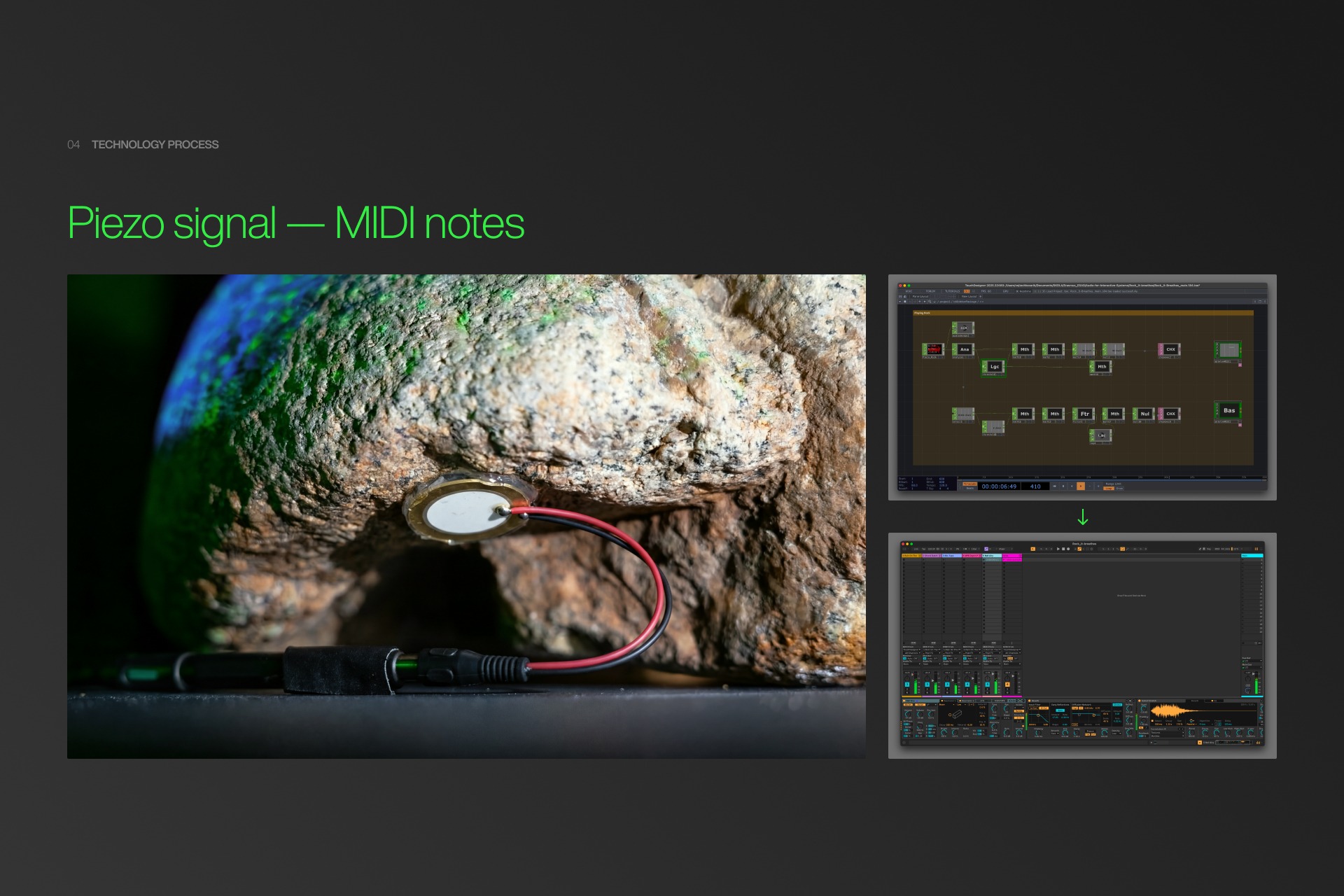Toggle Ableton track 1 activator button
Image resolution: width=1344 pixels, height=896 pixels.
click(x=907, y=685)
